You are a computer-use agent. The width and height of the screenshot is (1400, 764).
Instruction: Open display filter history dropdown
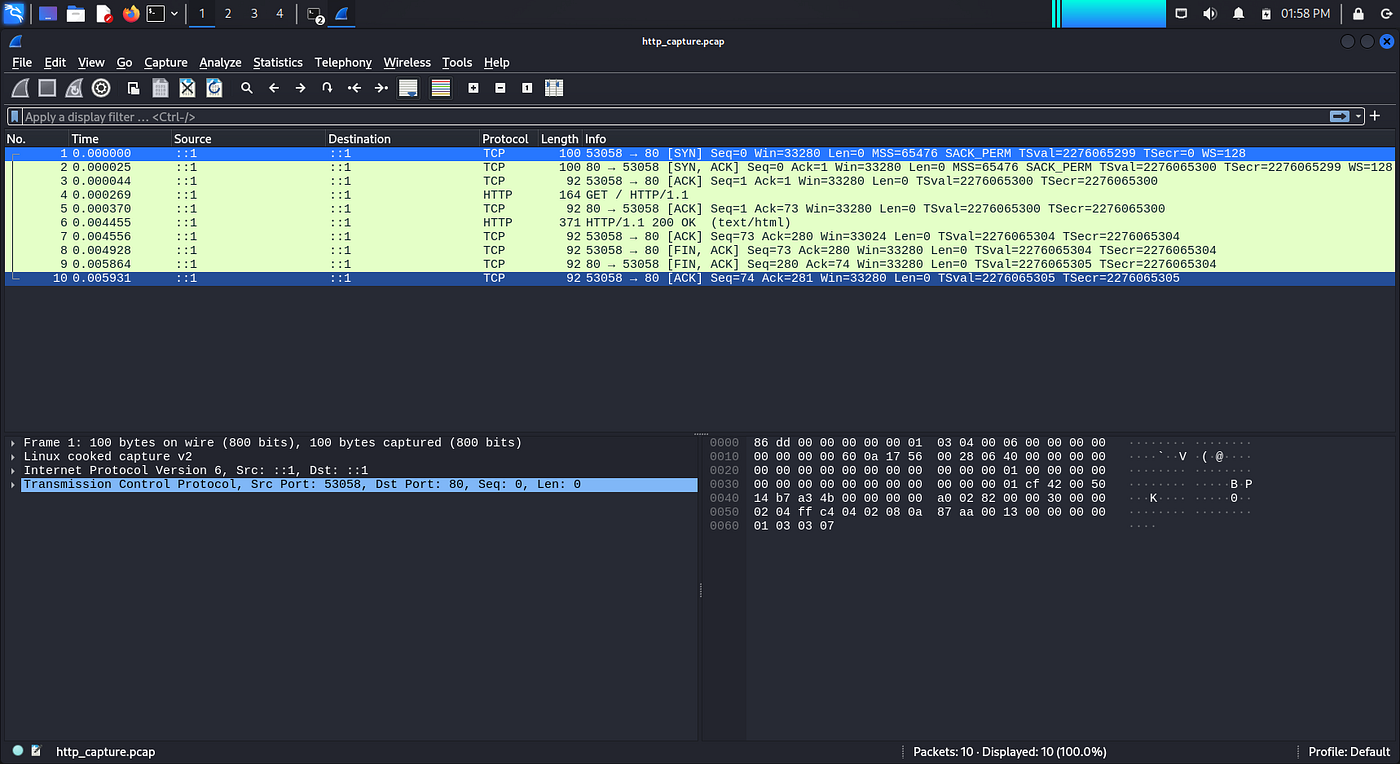(1359, 117)
